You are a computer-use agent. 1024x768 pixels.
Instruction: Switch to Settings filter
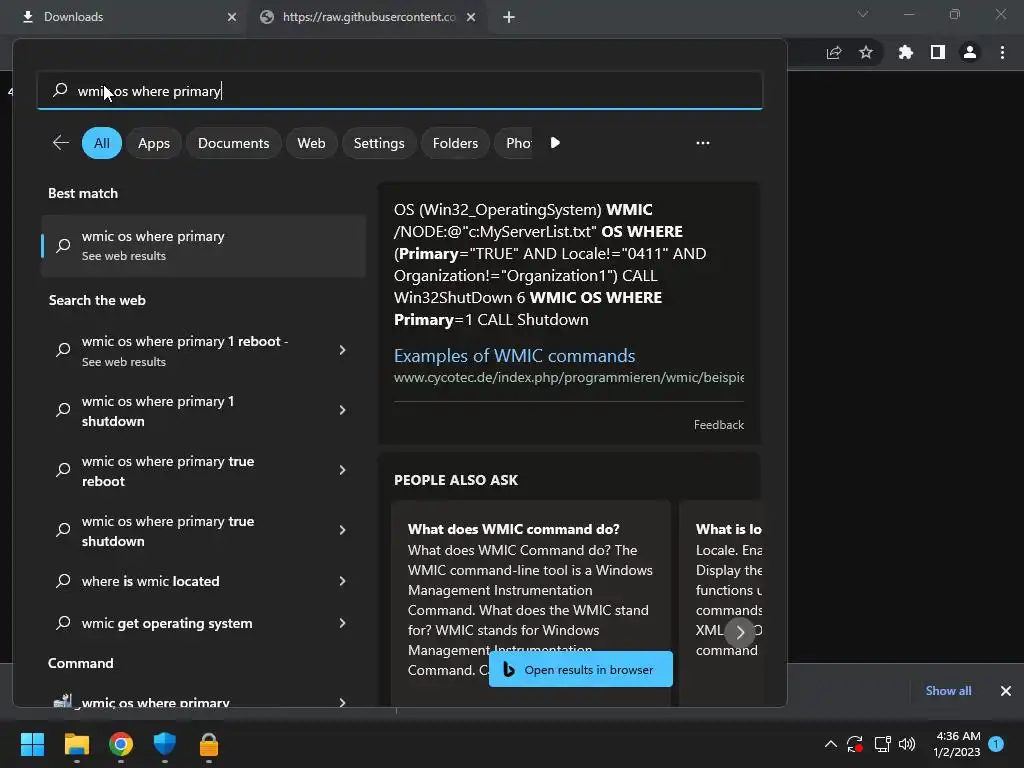pyautogui.click(x=379, y=143)
